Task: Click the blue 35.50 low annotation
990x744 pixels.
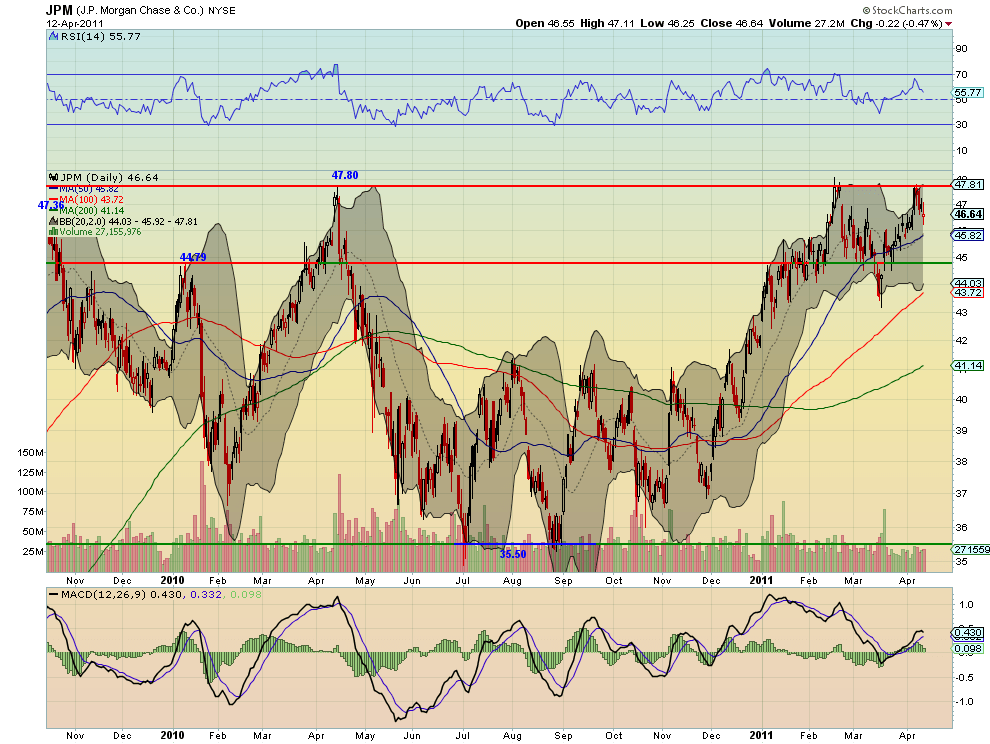Action: 513,554
